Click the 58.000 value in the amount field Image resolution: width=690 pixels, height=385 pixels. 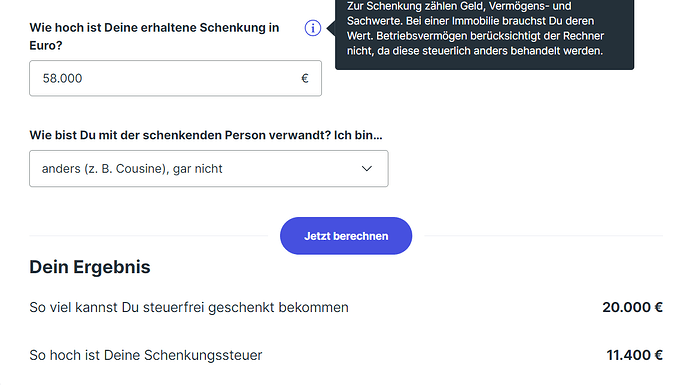pyautogui.click(x=62, y=78)
